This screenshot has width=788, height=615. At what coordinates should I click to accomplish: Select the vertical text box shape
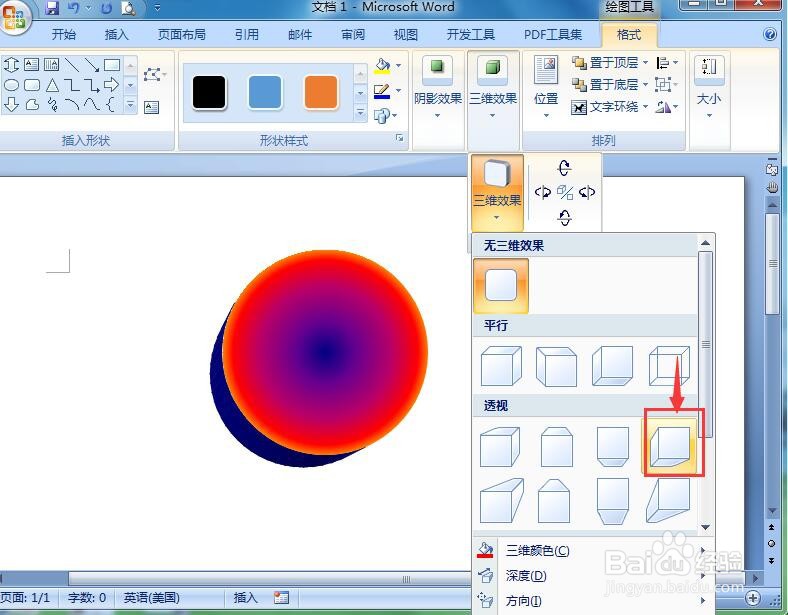pos(51,64)
